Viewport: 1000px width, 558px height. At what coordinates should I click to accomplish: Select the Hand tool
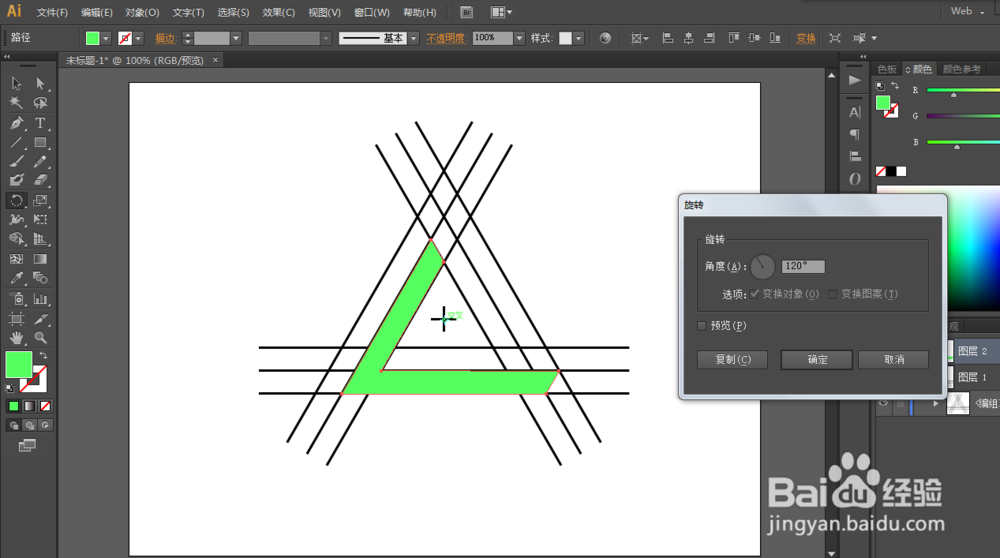pyautogui.click(x=17, y=337)
